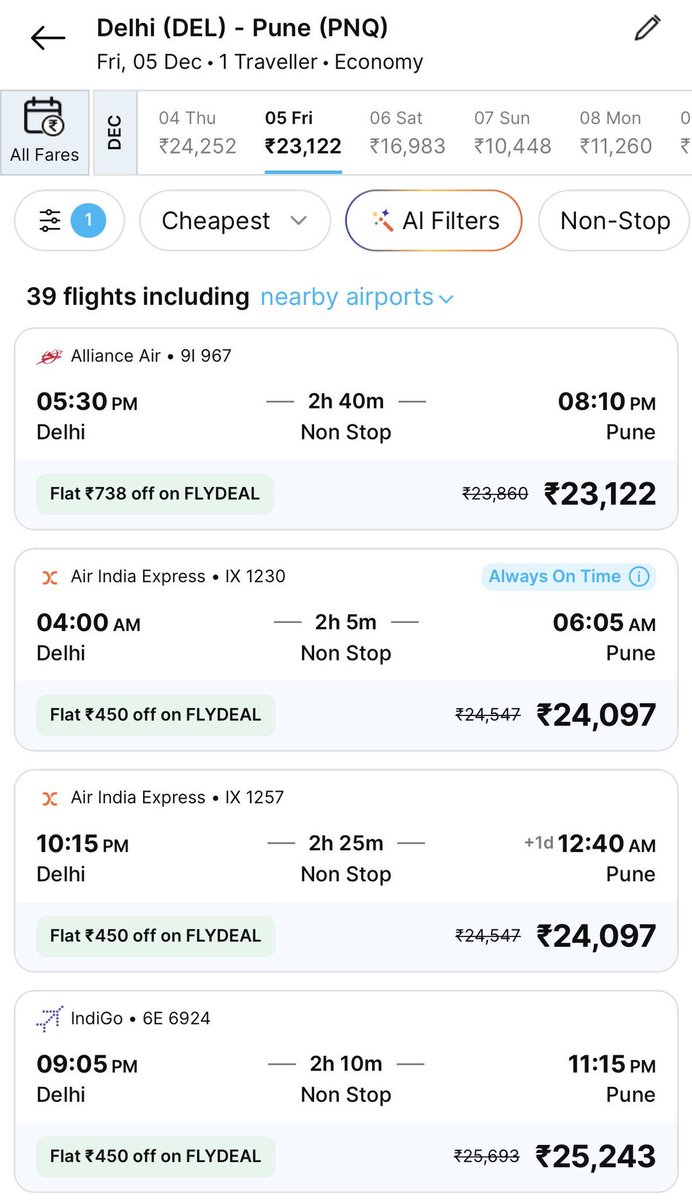Open the DEC month selector
Image resolution: width=692 pixels, height=1200 pixels.
114,132
